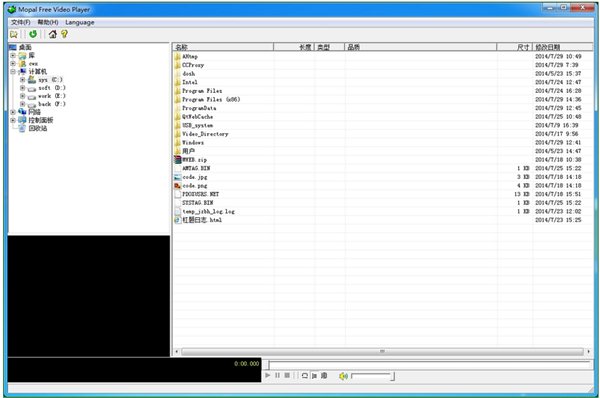The image size is (600, 398).
Task: Stop playback with the stop button
Action: tap(287, 375)
